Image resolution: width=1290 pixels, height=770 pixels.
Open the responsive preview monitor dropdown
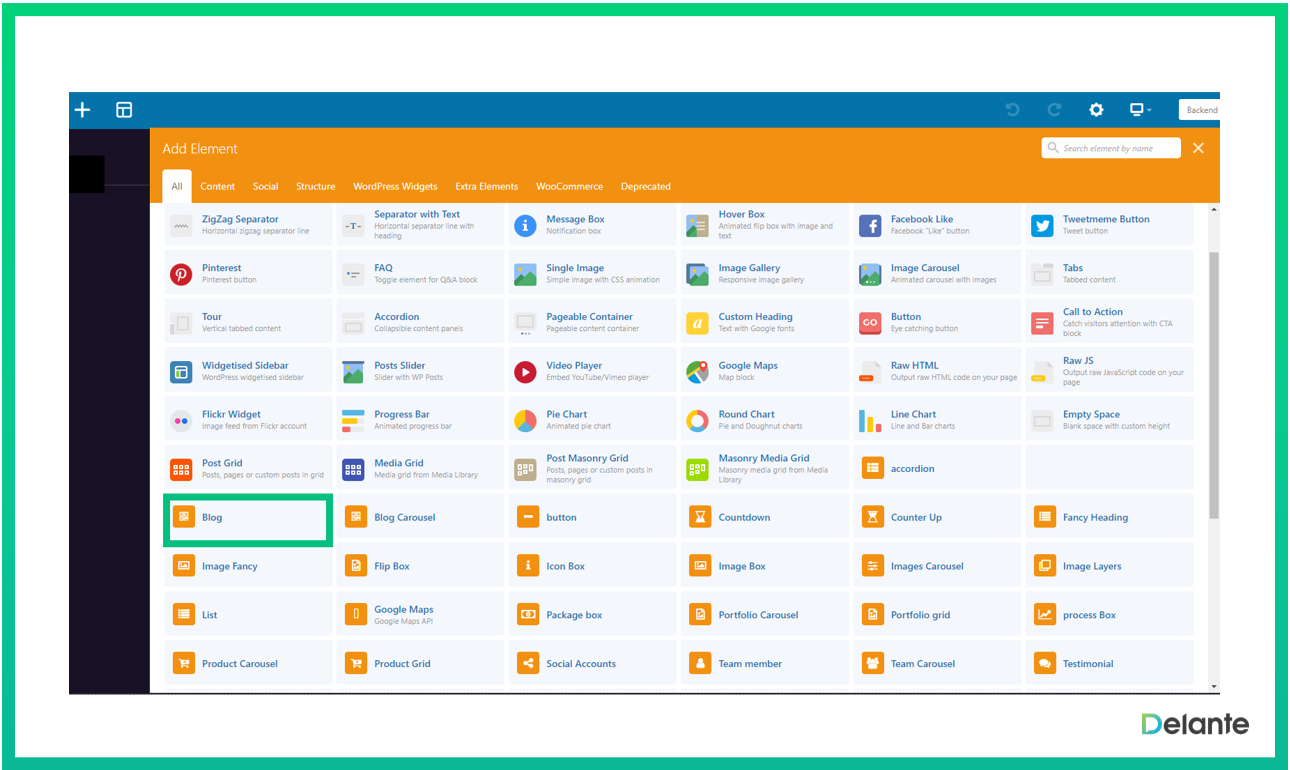click(1140, 110)
